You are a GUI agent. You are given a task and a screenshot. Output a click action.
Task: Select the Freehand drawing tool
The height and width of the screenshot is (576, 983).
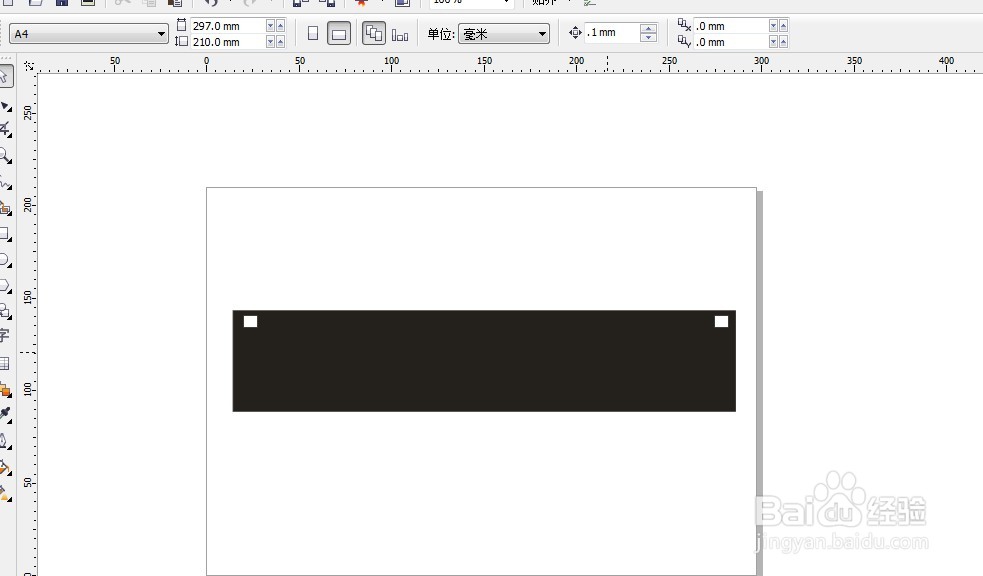pos(8,183)
